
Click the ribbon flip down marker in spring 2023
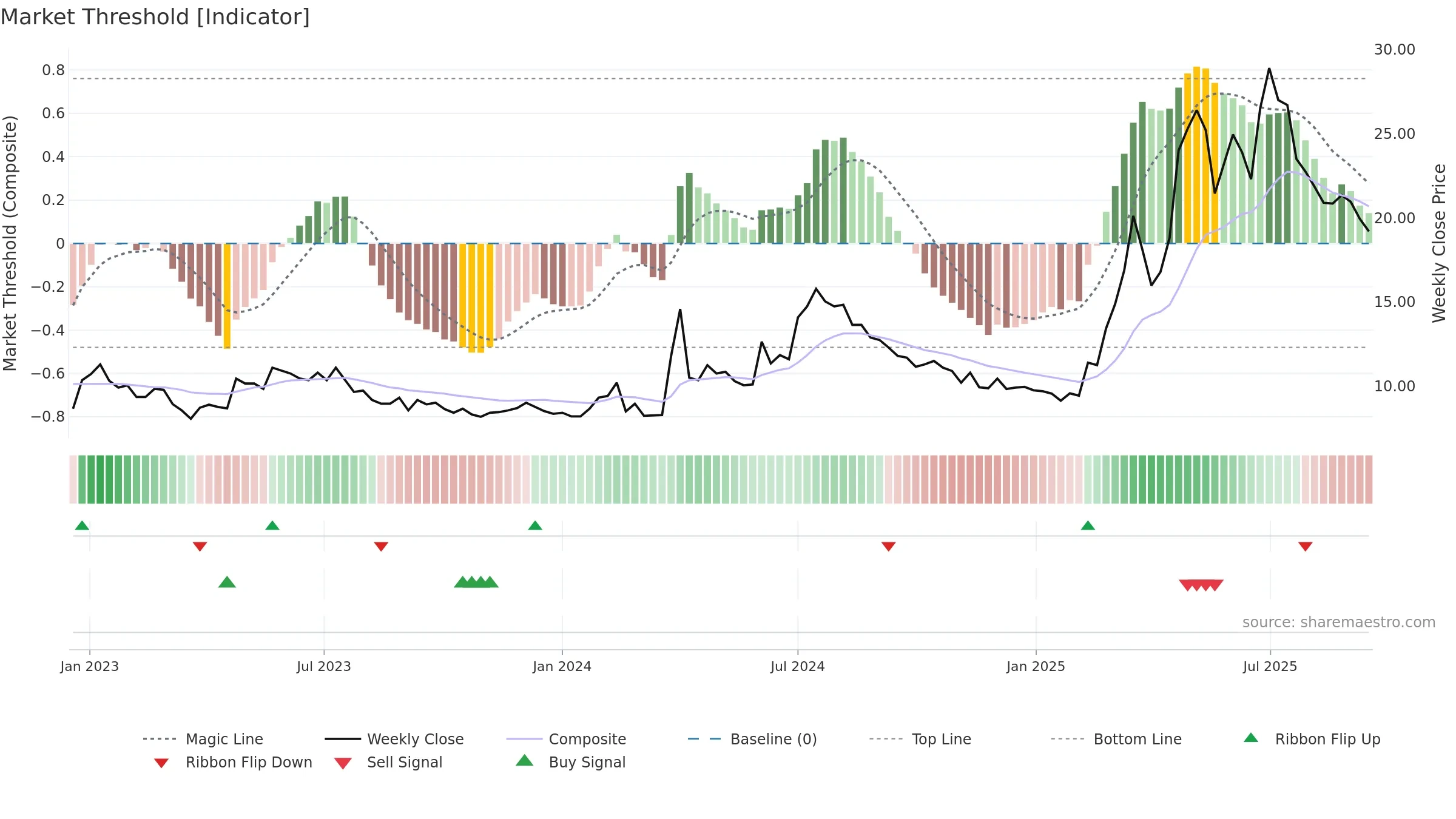[x=200, y=547]
